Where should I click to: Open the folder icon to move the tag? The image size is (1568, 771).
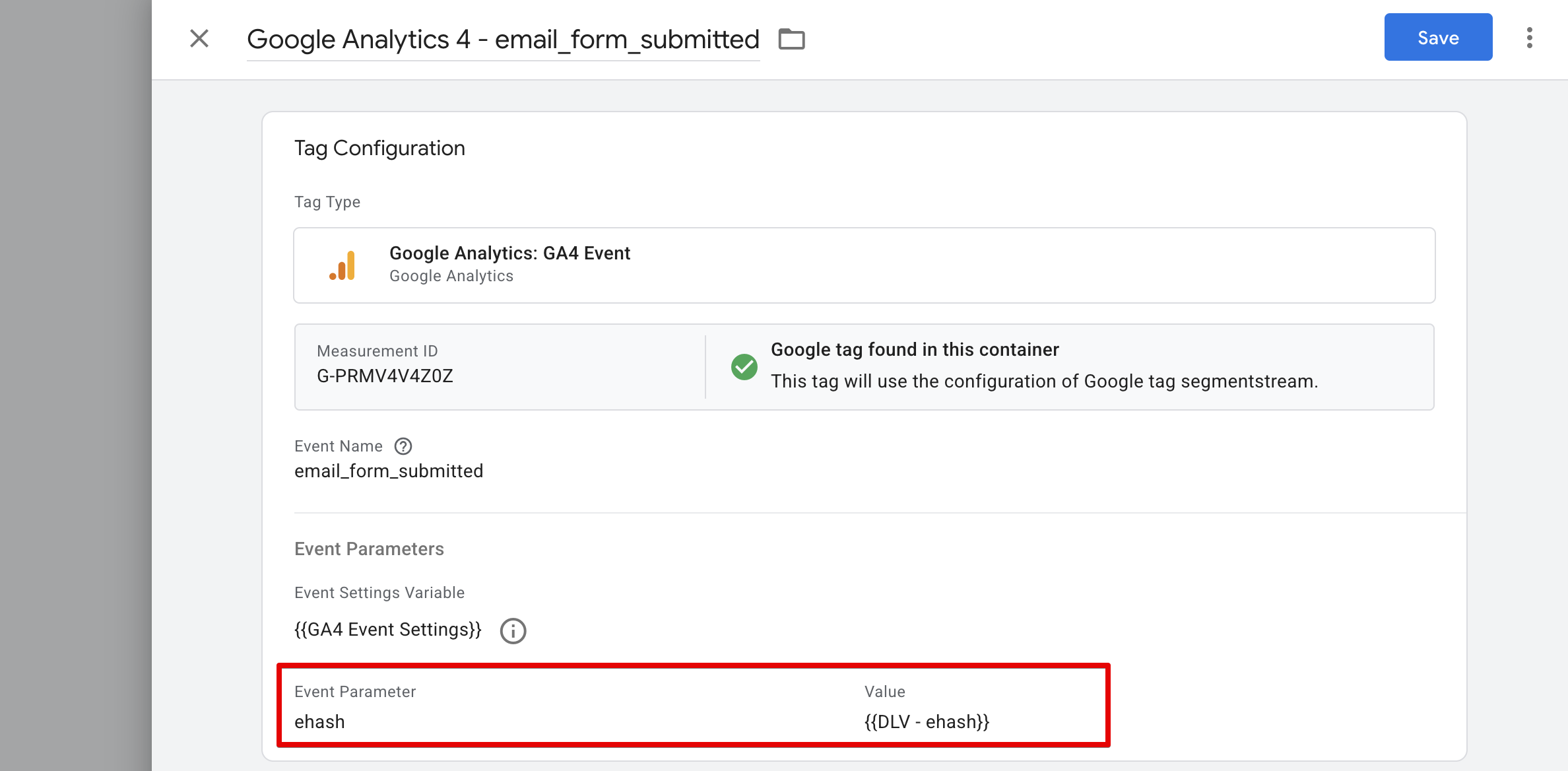point(792,39)
